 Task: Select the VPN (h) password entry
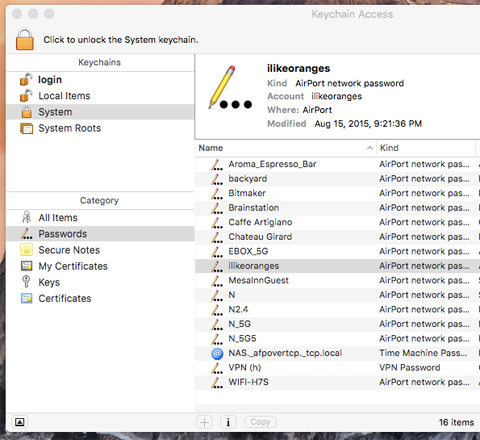[337, 368]
